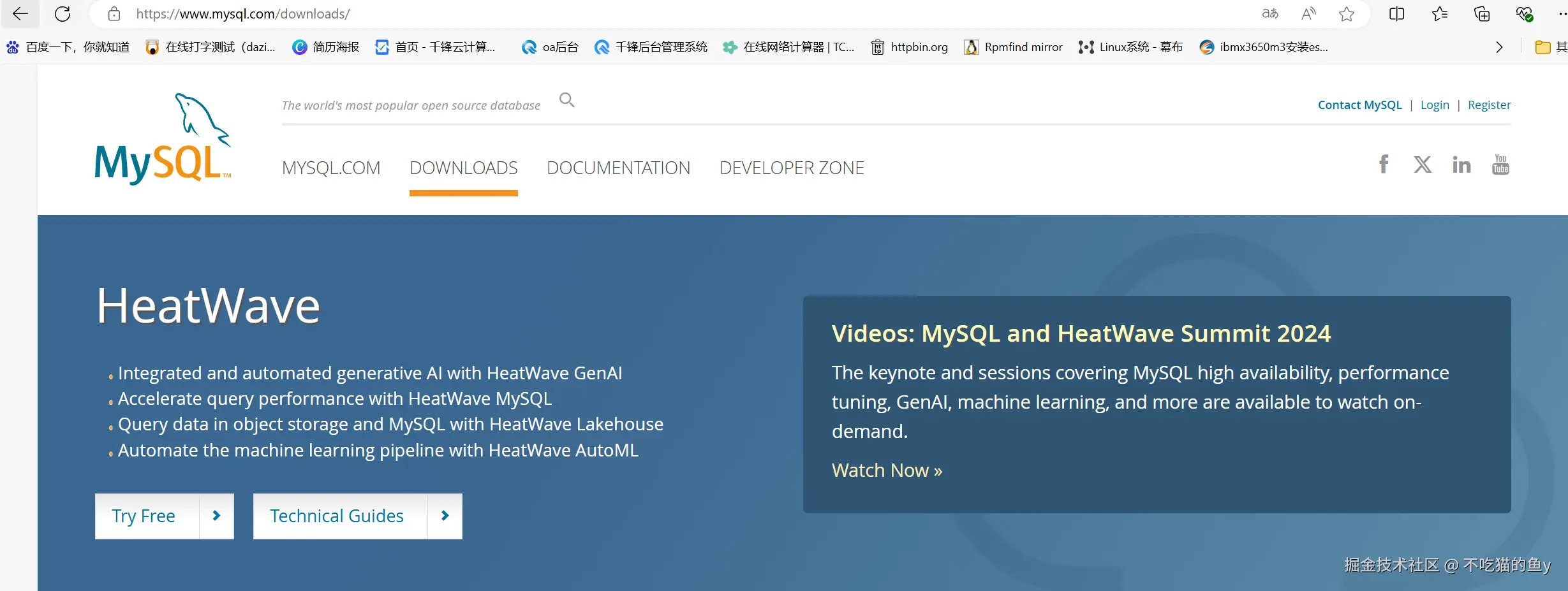The image size is (1568, 591).
Task: Click the Contact MySQL link
Action: 1360,105
